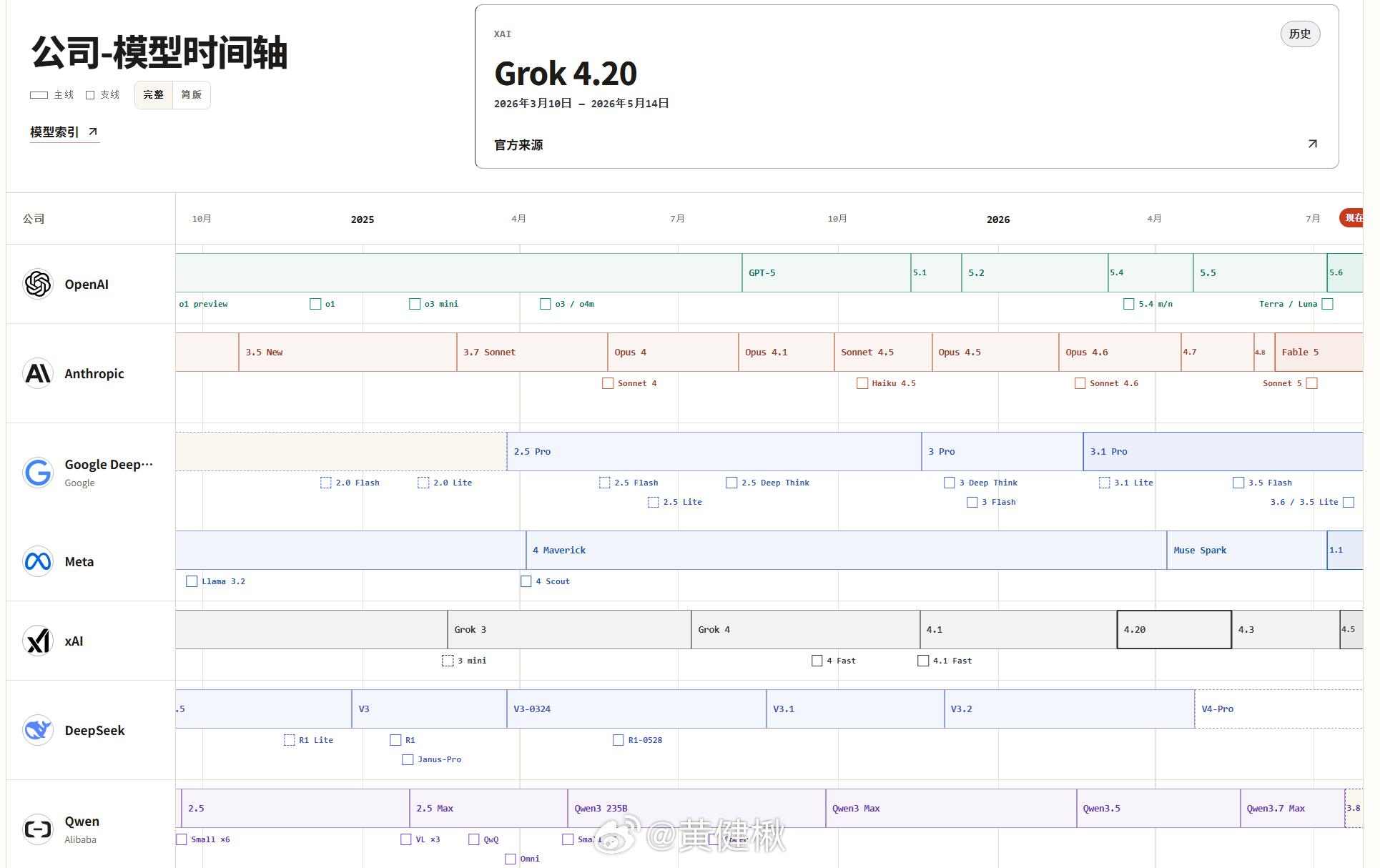Click the 公司 column header
Screen dimensions: 1380x868
pyautogui.click(x=34, y=219)
